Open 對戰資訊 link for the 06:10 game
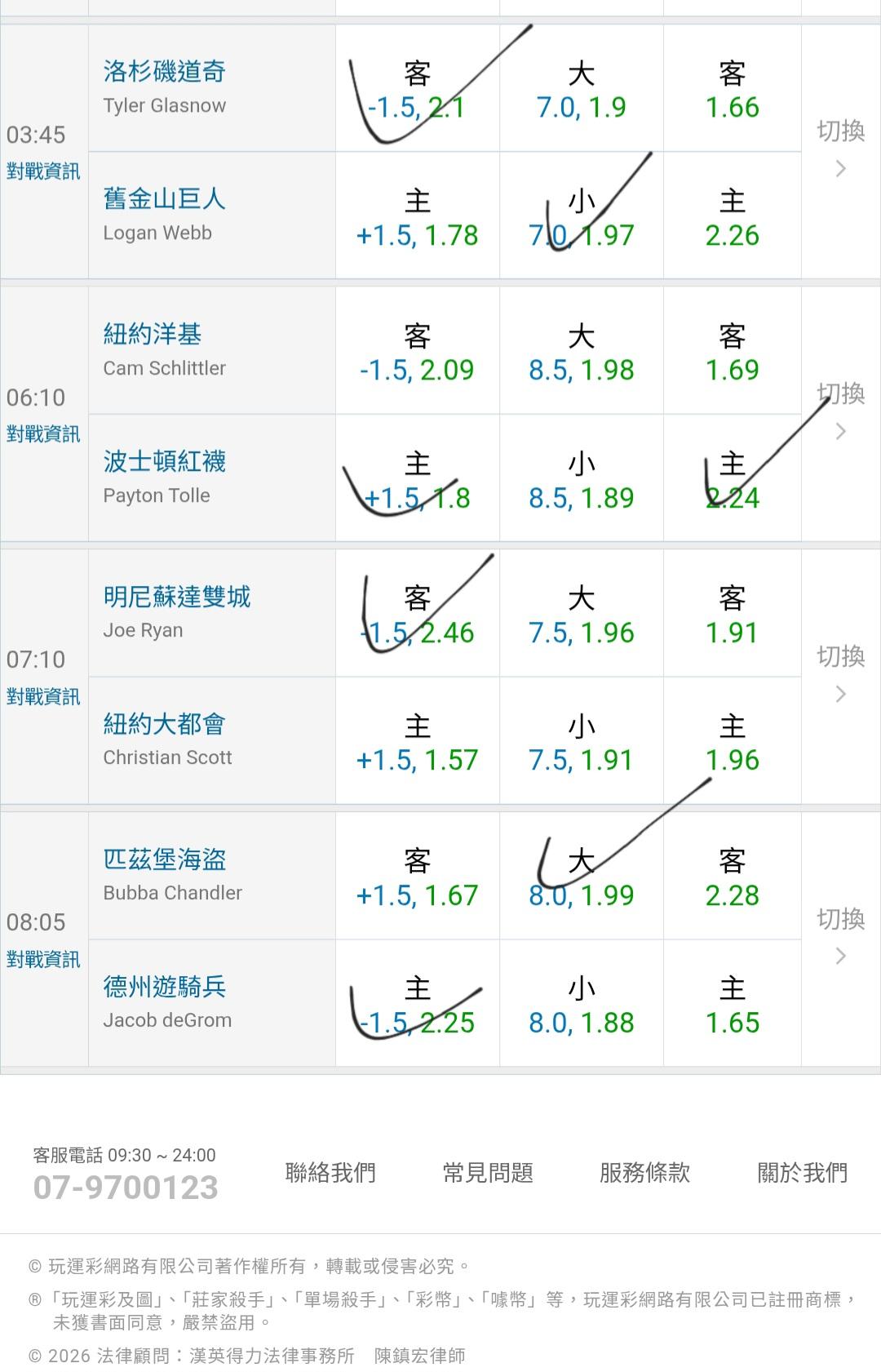Viewport: 881px width, 1372px height. pos(43,434)
